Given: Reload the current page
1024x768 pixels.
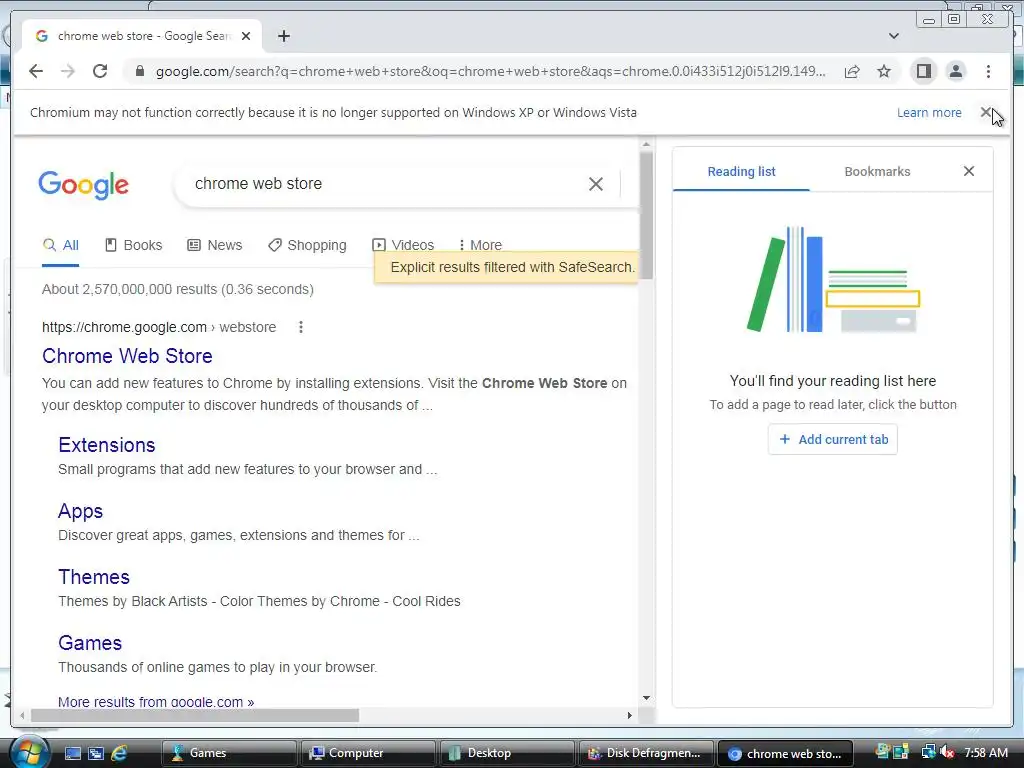Looking at the screenshot, I should coord(100,71).
